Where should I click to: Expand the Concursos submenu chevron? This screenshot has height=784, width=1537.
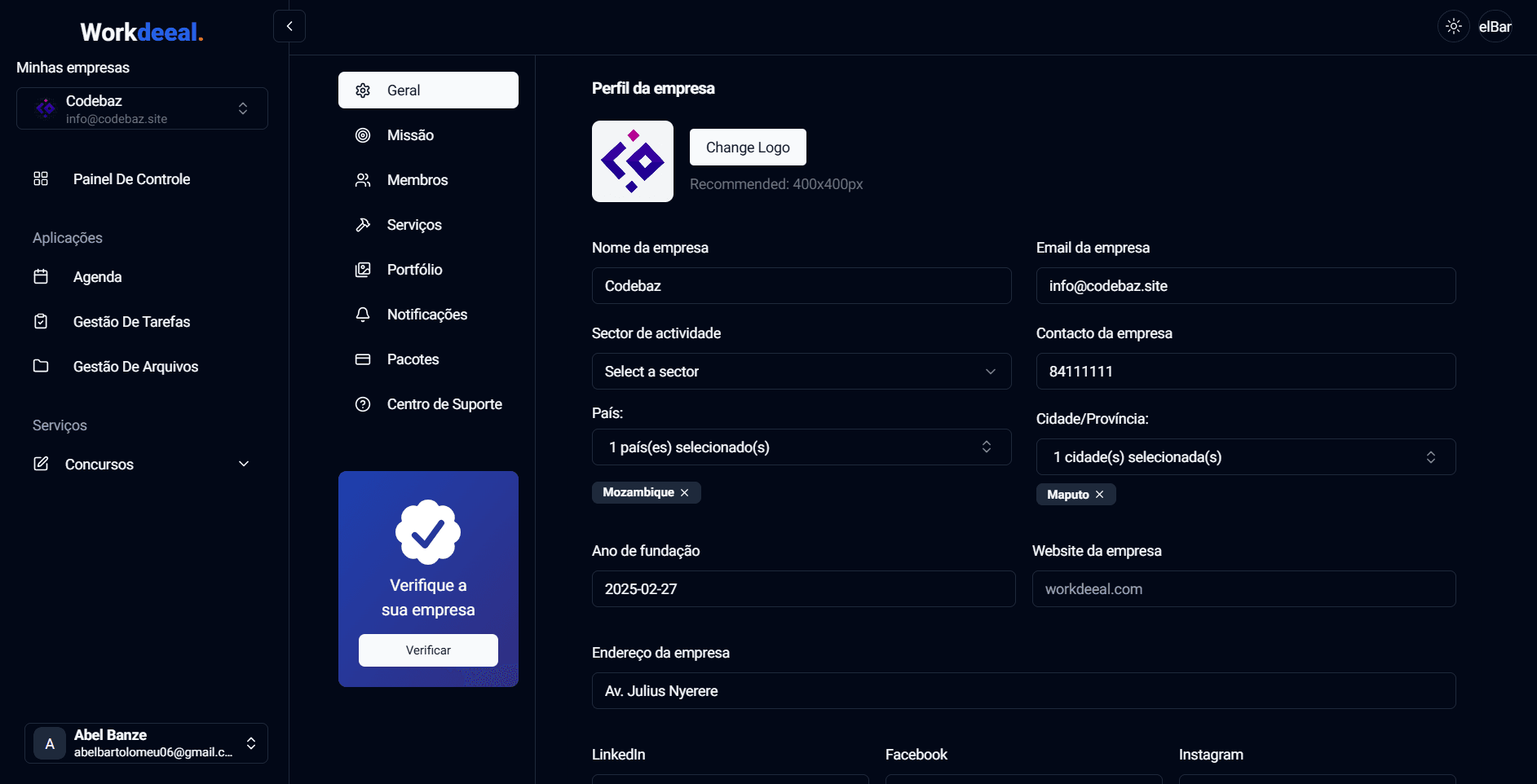[x=244, y=464]
